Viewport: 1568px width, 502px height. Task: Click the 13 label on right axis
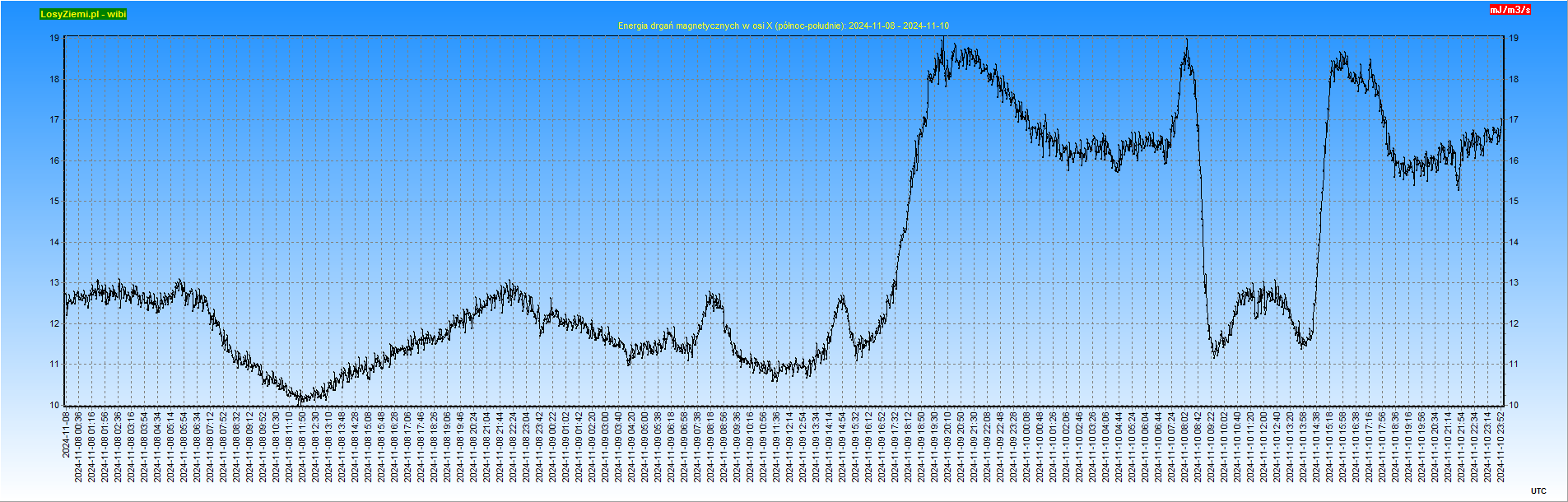coord(1514,282)
